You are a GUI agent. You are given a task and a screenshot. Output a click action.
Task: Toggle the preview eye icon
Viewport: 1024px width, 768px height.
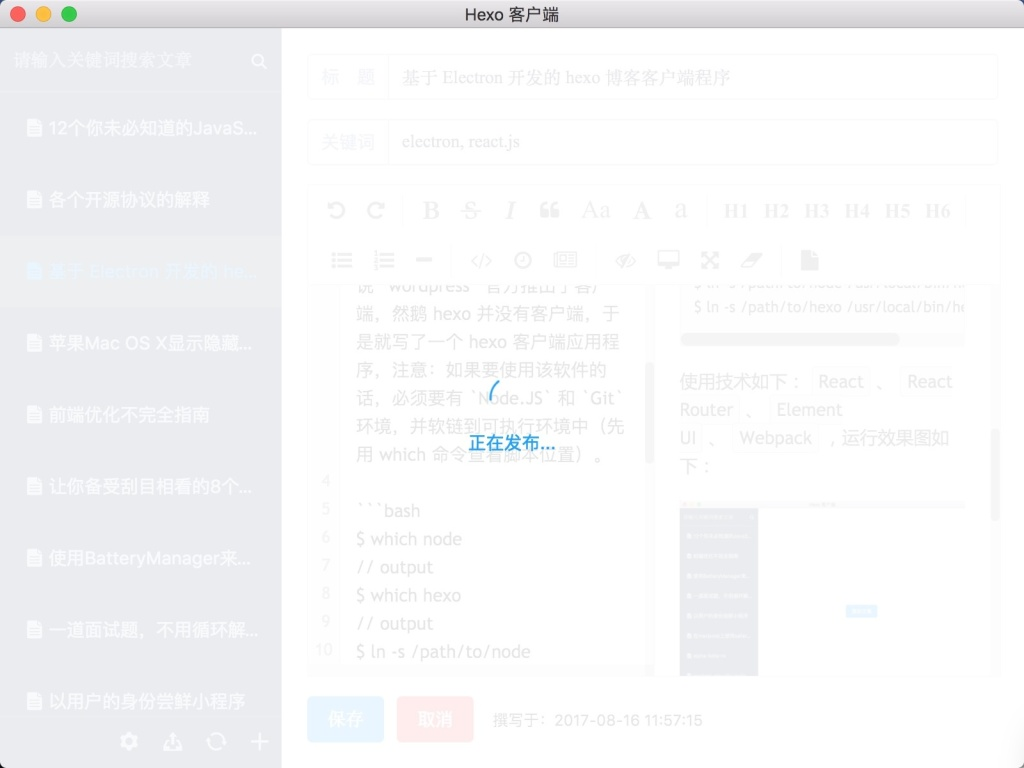(x=625, y=260)
